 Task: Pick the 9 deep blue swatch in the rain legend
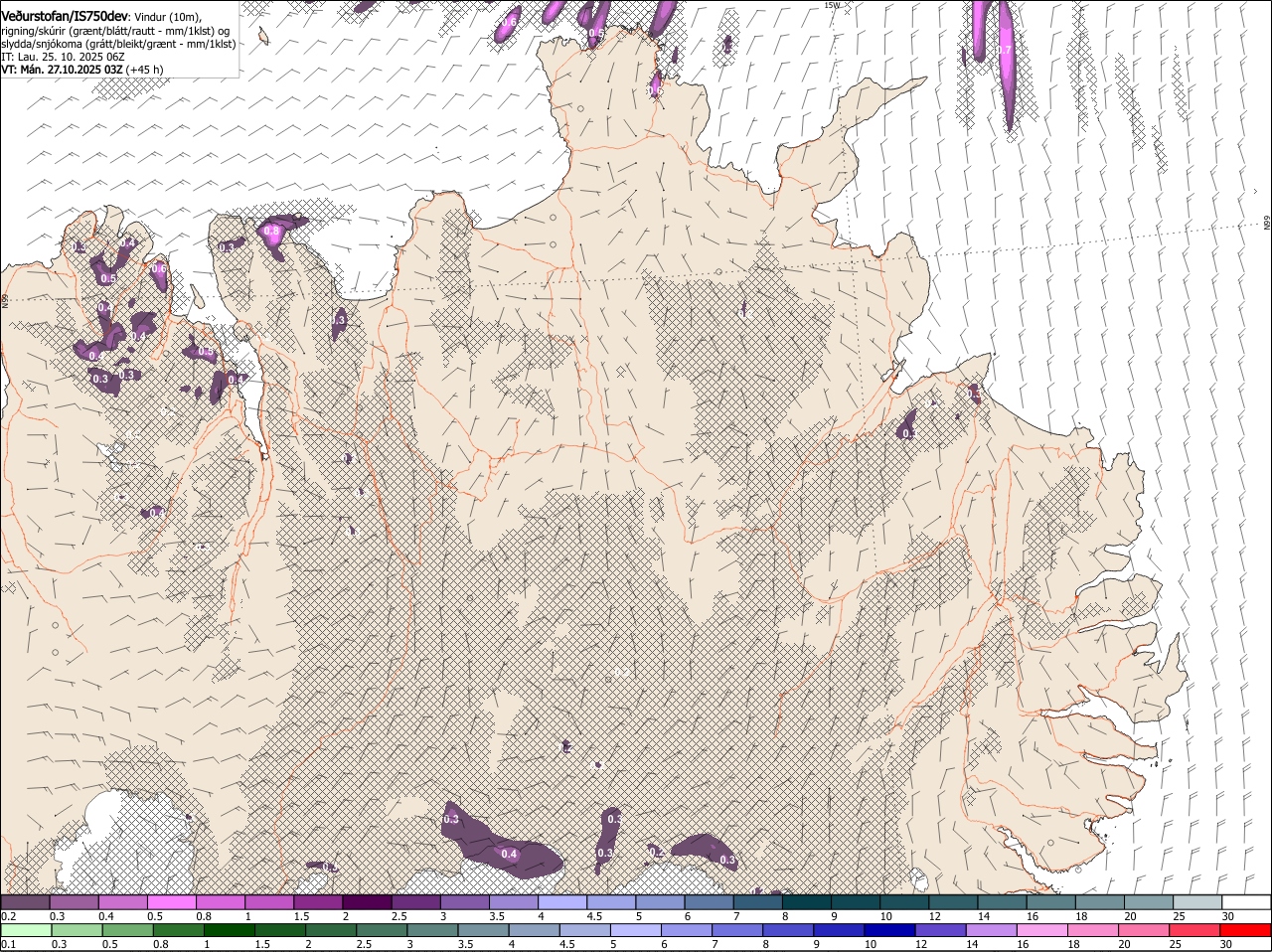coord(839,931)
